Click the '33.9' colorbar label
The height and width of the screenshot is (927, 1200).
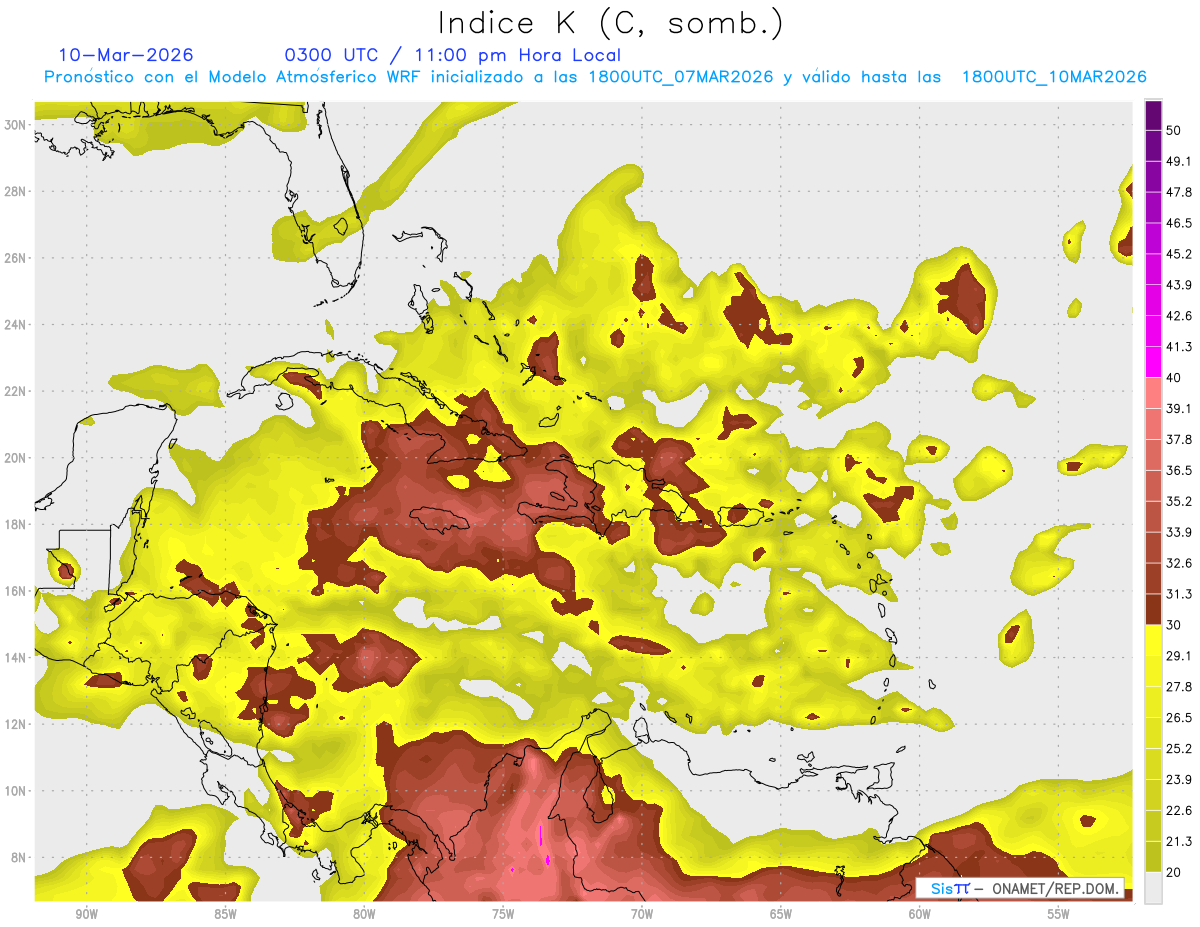point(1179,532)
